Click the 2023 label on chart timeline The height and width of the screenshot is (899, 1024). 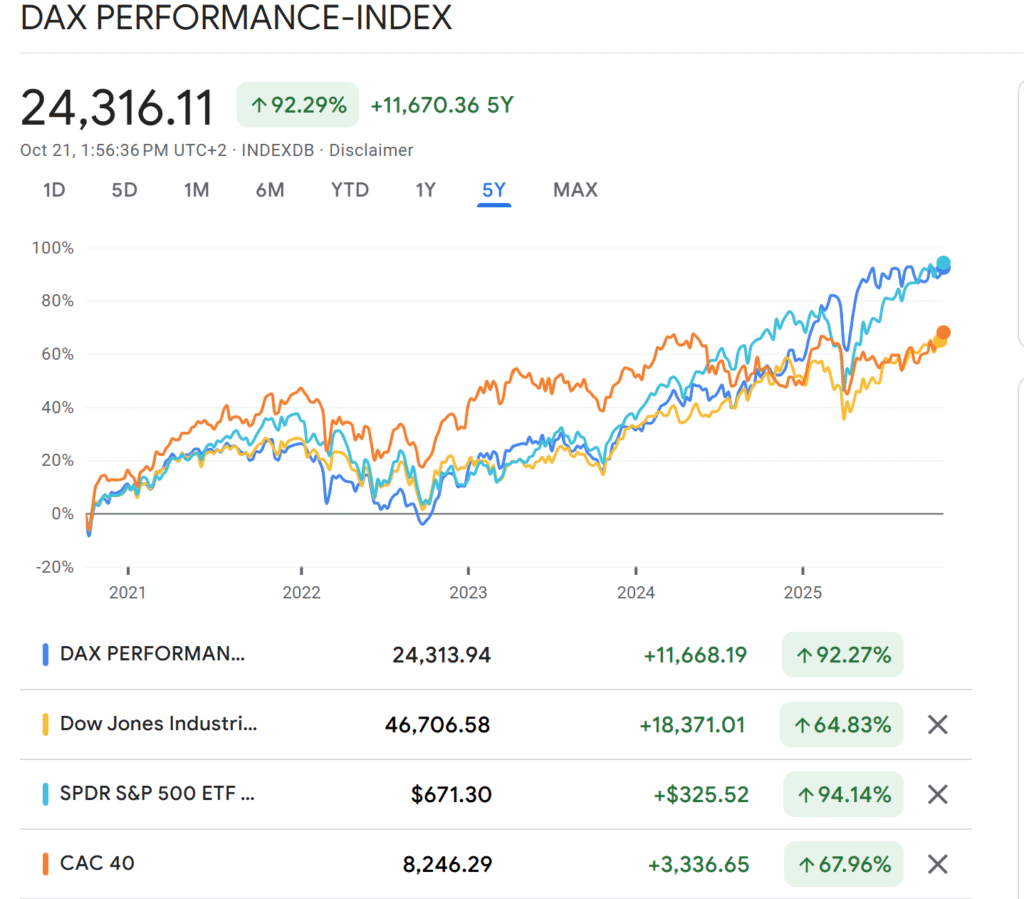(x=468, y=592)
